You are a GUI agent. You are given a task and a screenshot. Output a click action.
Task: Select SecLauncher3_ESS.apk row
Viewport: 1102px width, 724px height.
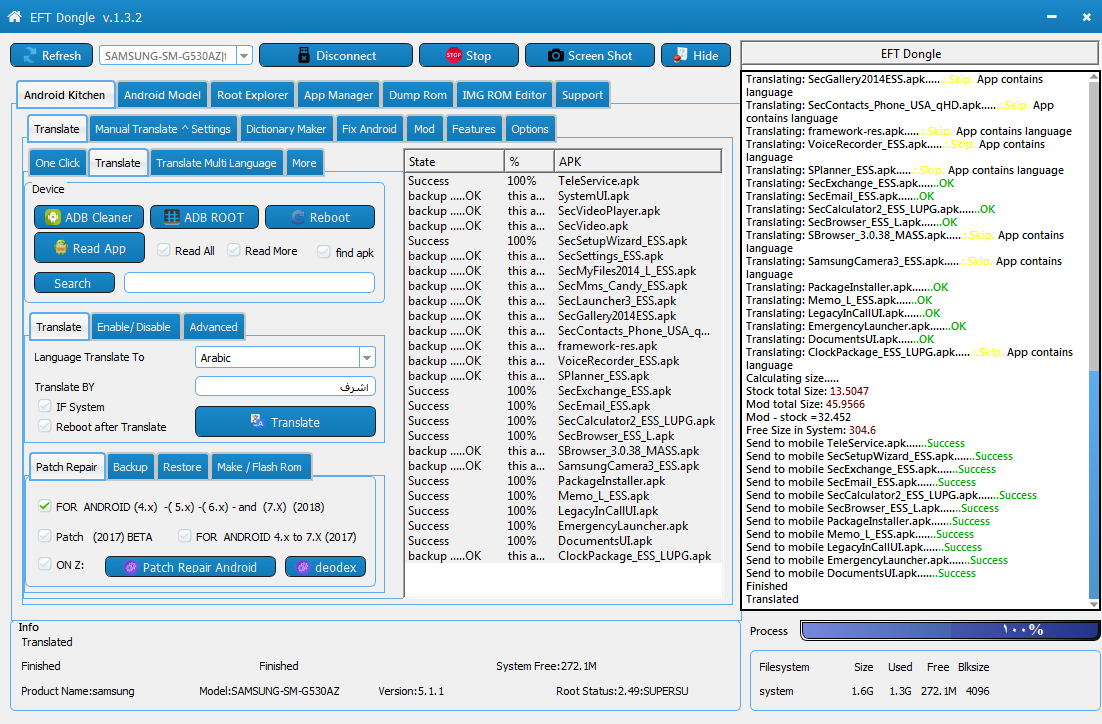564,301
